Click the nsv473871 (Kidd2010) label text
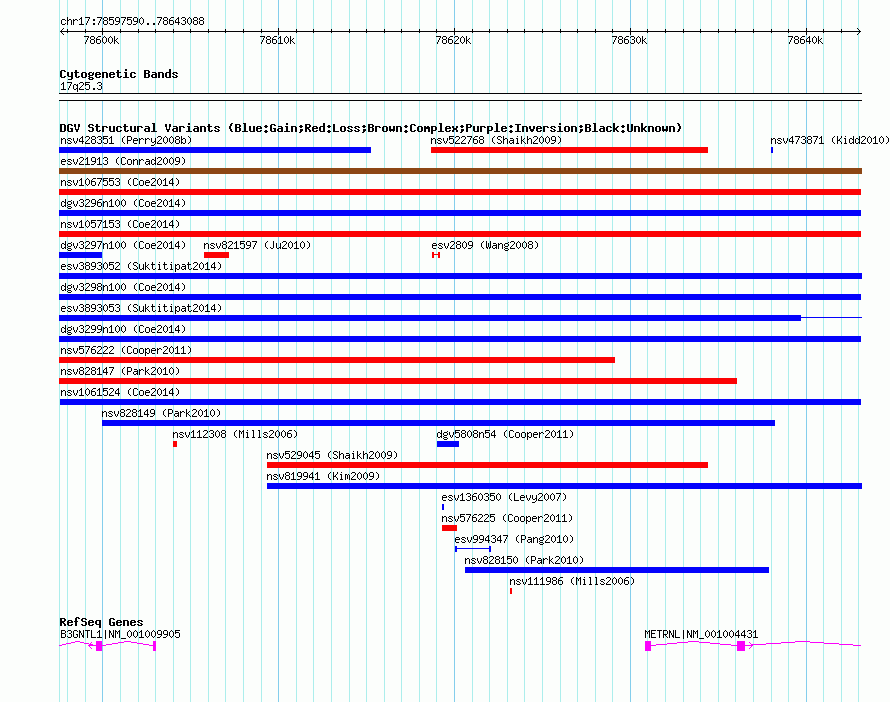The height and width of the screenshot is (702, 890). tap(830, 140)
